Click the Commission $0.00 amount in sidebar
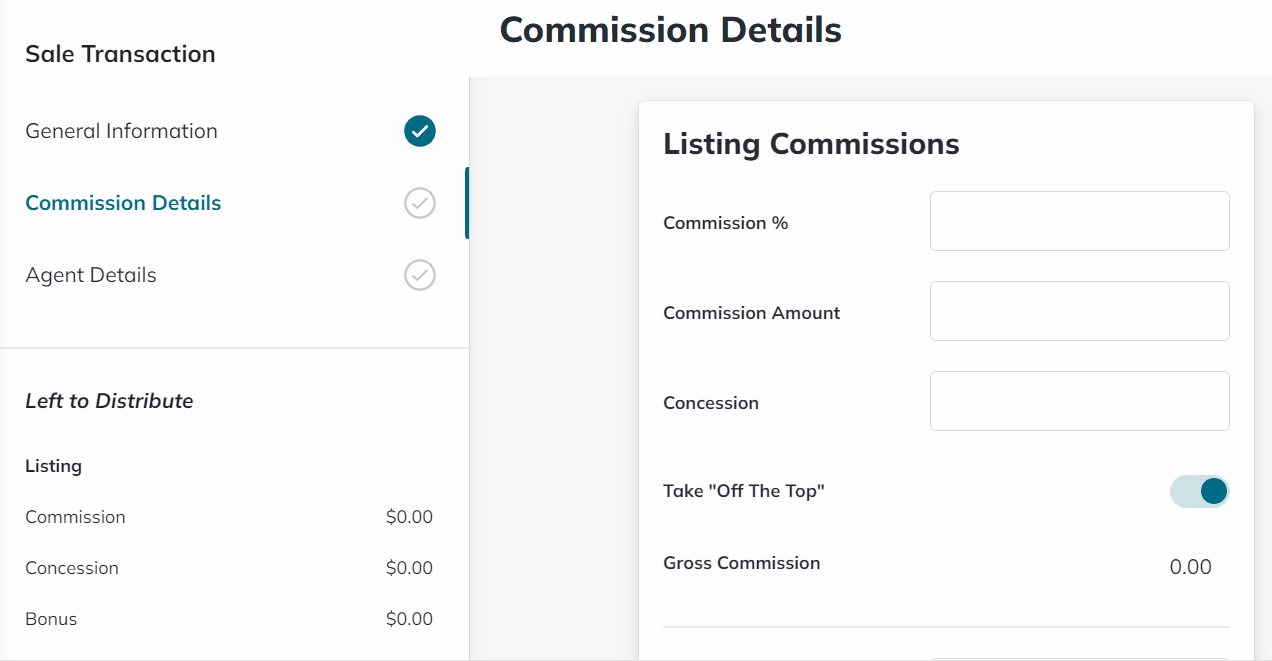1272x661 pixels. (410, 517)
